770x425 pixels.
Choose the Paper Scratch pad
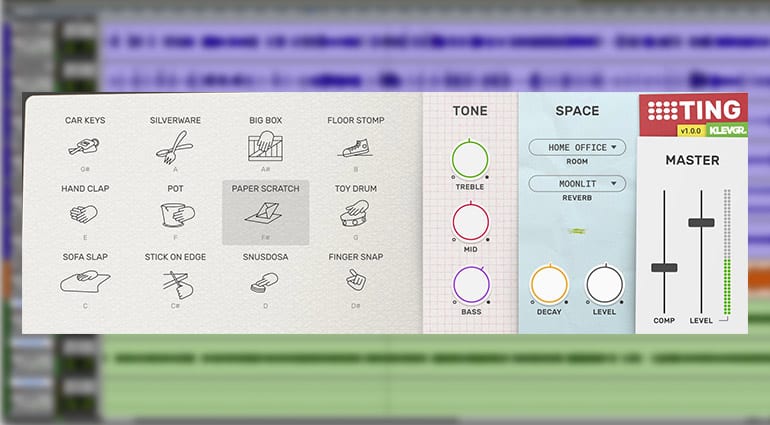click(266, 212)
